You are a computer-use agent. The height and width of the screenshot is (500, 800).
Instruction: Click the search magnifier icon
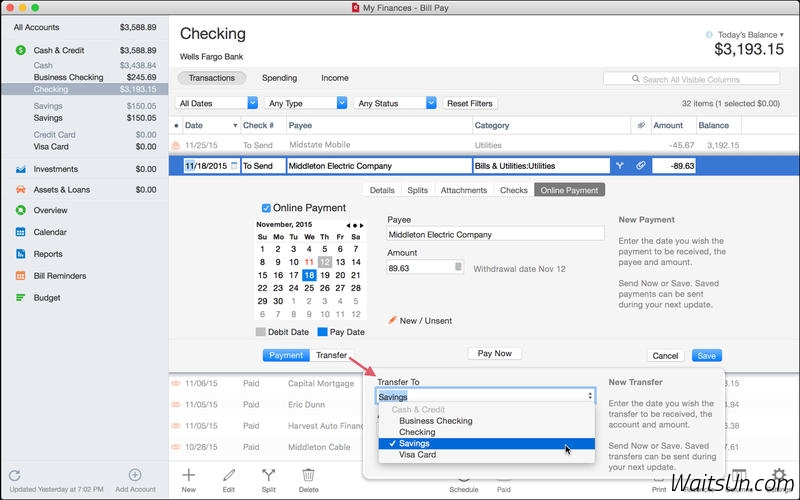click(635, 79)
